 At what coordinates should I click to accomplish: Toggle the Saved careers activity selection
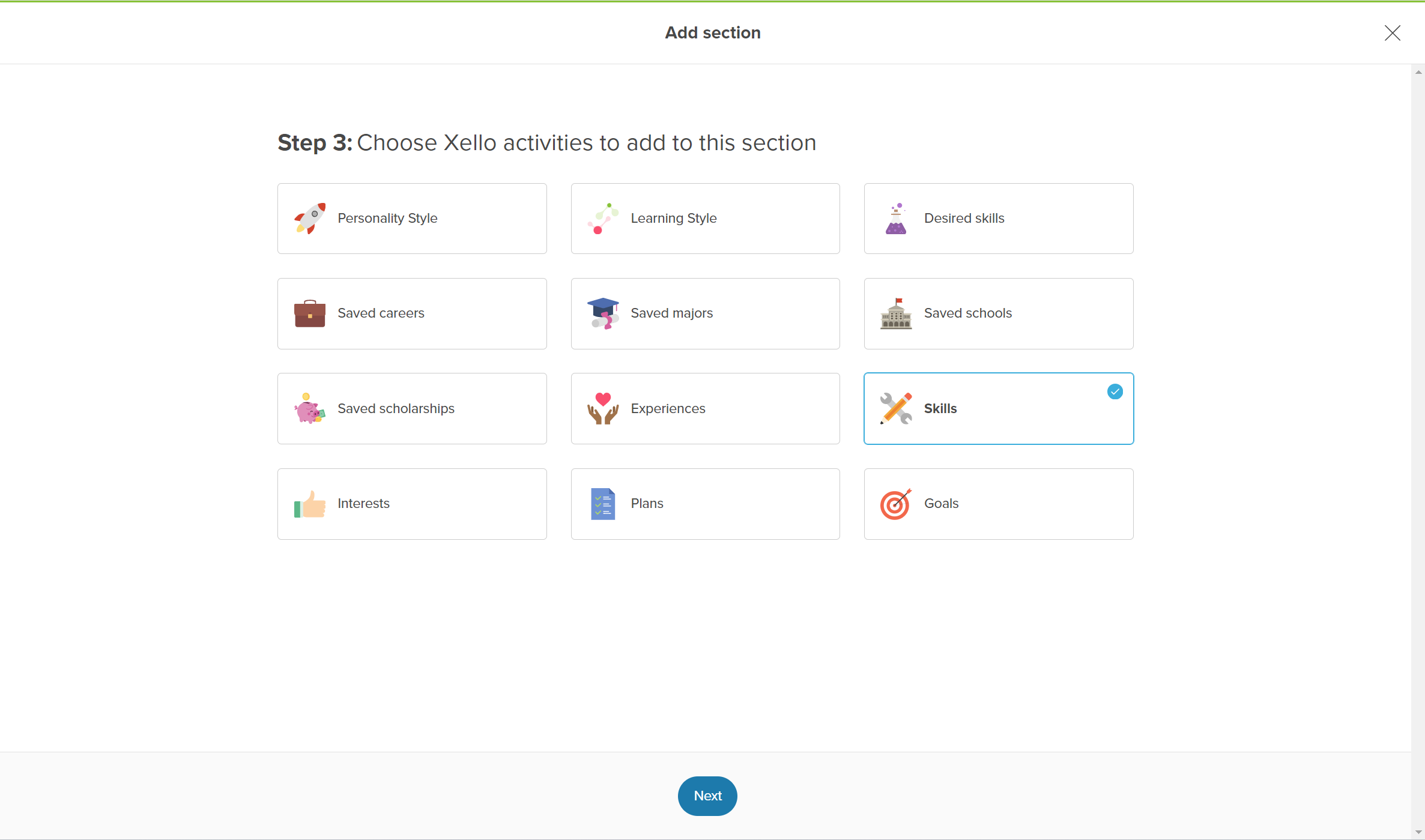tap(412, 313)
